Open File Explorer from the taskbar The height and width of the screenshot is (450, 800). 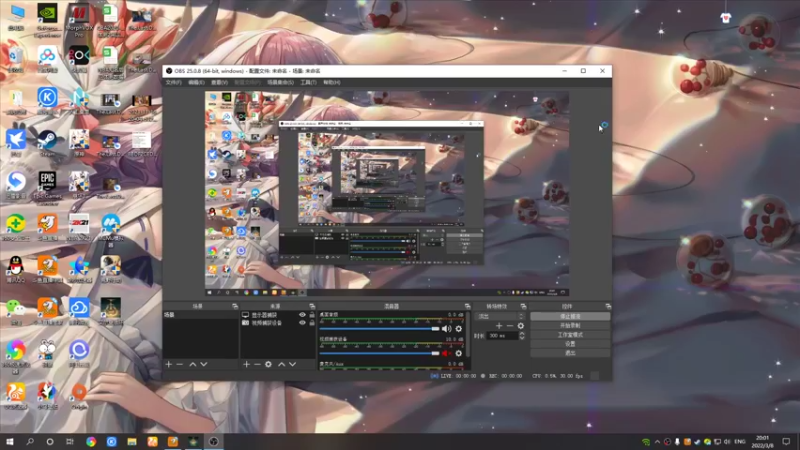tap(132, 442)
